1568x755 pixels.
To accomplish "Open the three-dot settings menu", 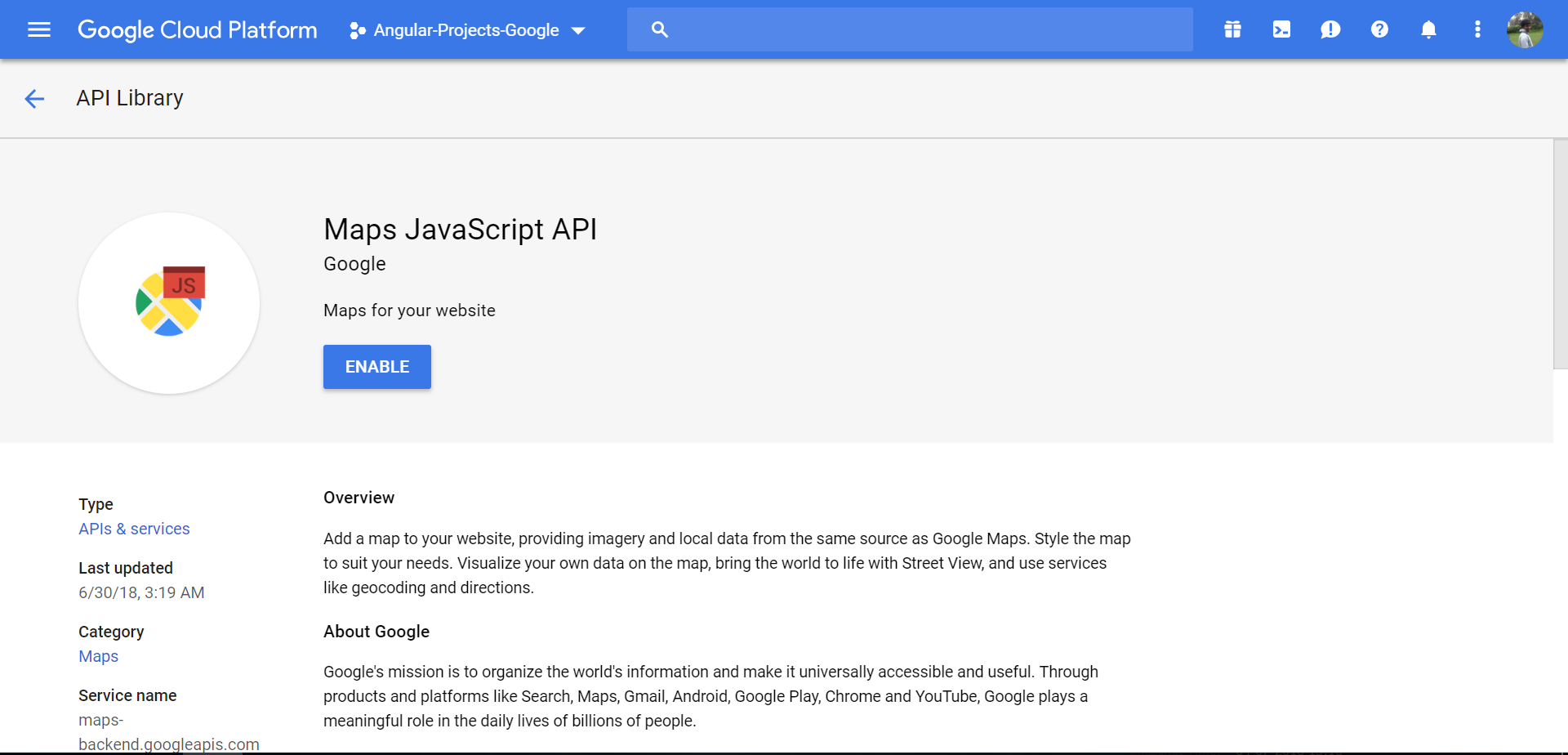I will click(1477, 30).
